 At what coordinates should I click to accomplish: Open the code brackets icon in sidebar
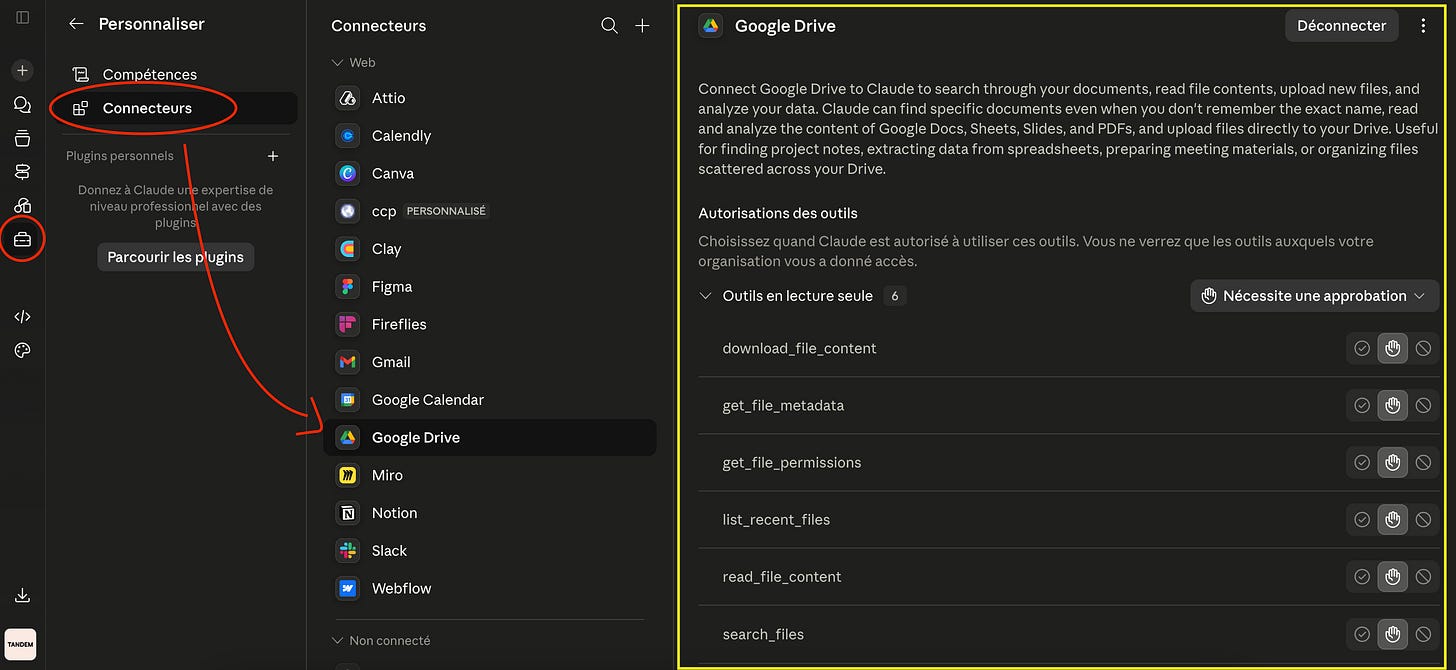22,317
